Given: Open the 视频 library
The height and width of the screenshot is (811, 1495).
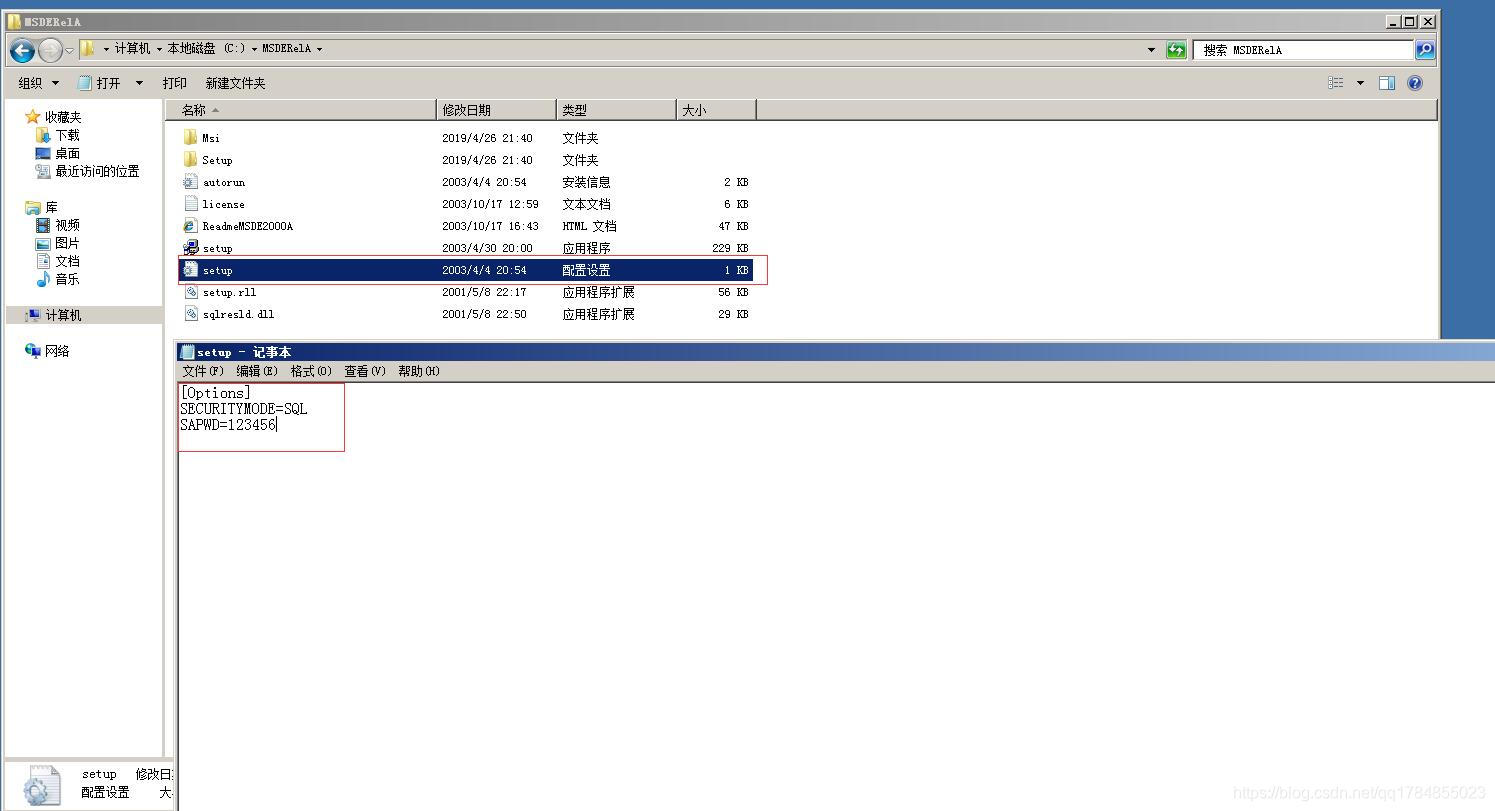Looking at the screenshot, I should point(67,225).
